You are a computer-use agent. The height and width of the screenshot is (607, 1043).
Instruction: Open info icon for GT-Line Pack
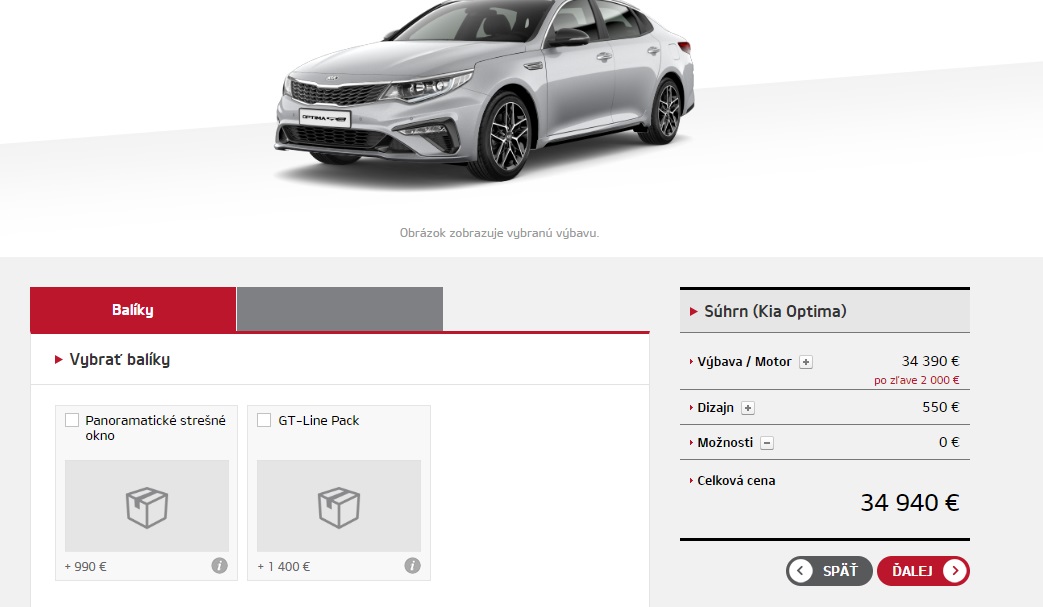coord(412,566)
